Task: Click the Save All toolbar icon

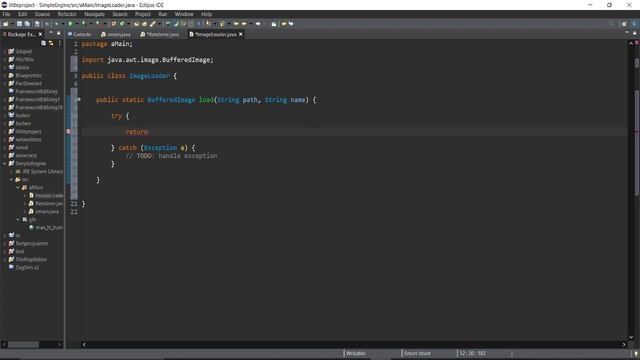Action: coord(27,24)
